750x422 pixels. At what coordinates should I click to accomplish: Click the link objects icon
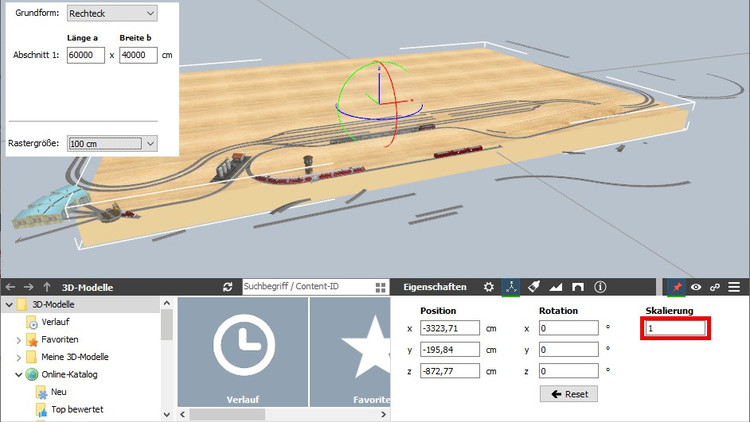(x=715, y=287)
